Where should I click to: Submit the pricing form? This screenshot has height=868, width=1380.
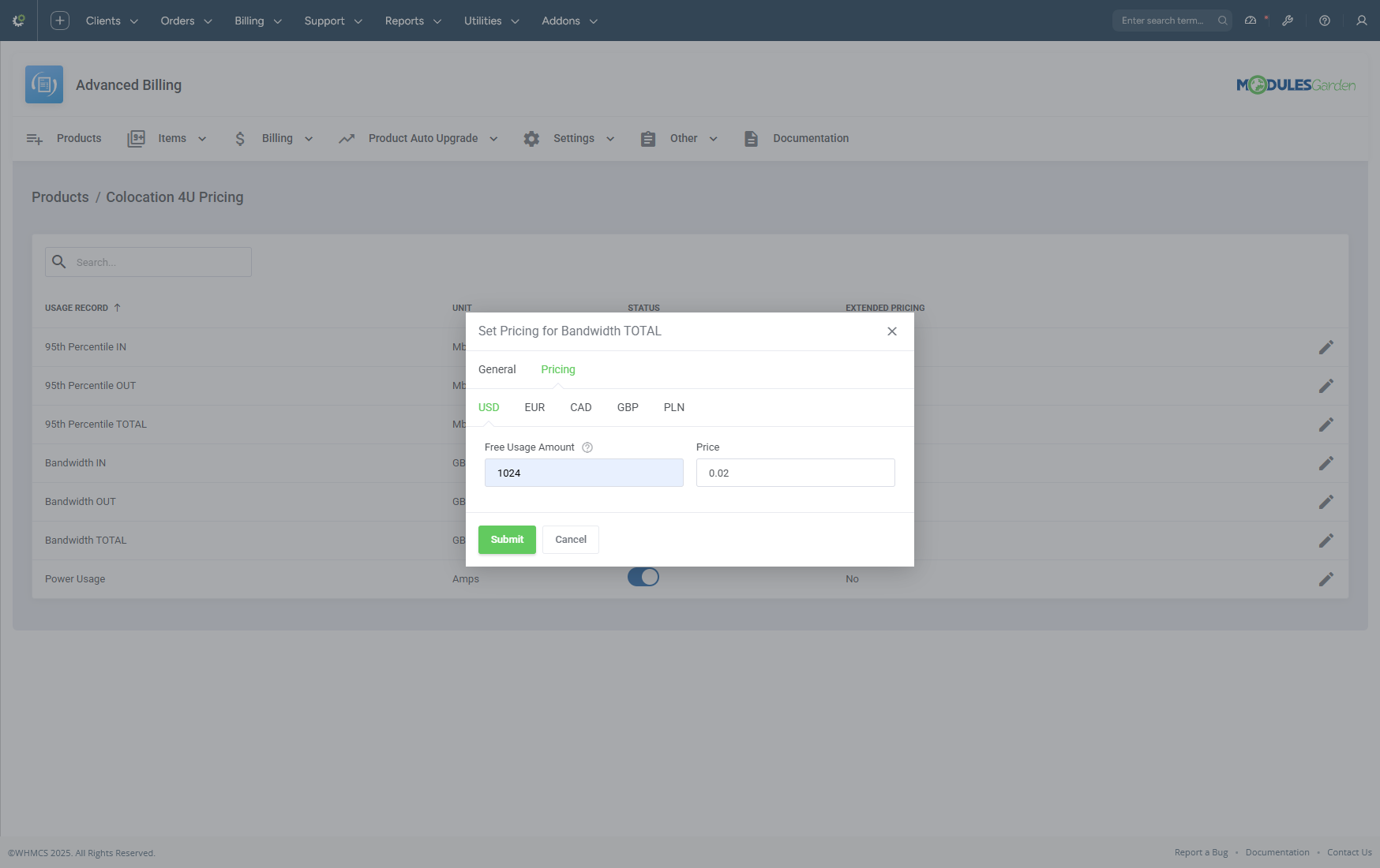pos(507,540)
